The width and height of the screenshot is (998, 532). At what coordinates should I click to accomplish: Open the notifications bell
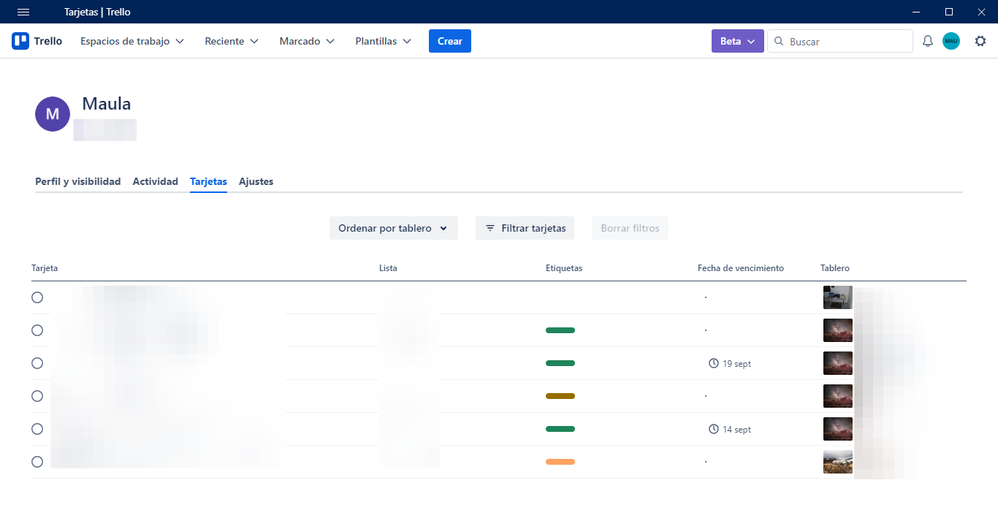pos(927,41)
